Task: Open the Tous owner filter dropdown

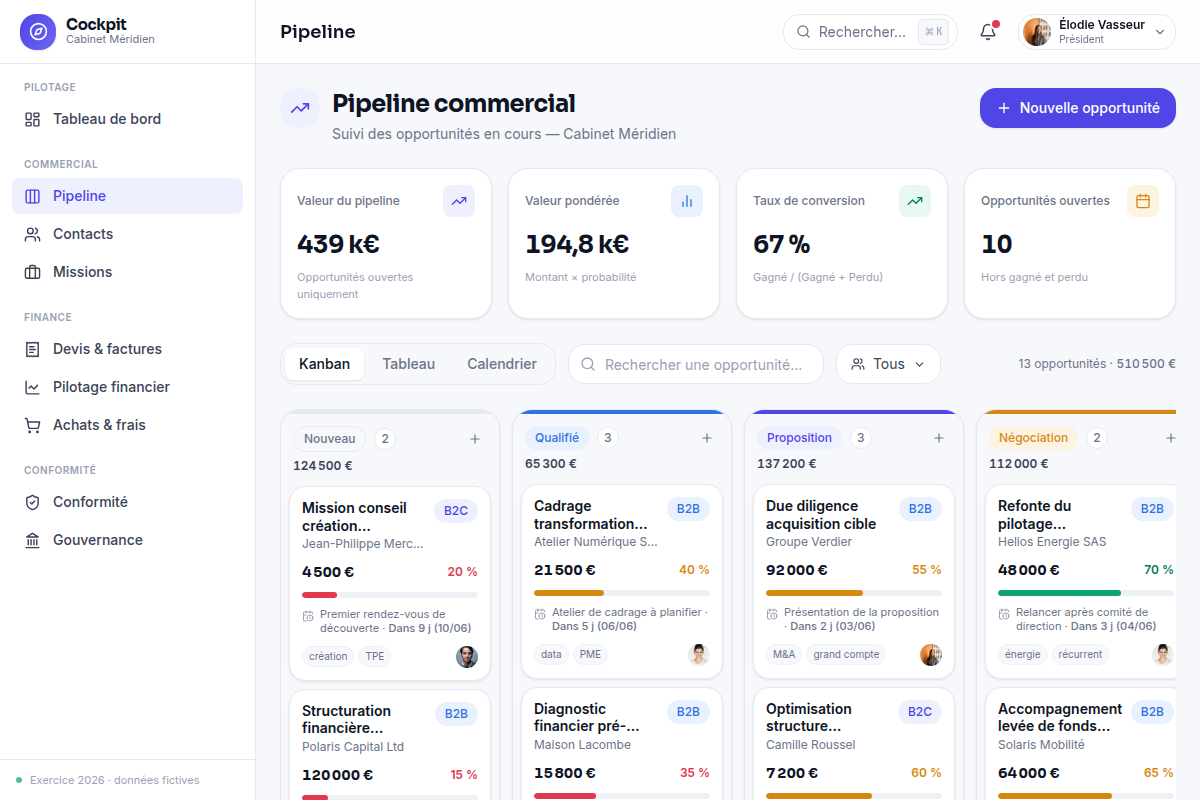Action: (x=888, y=364)
